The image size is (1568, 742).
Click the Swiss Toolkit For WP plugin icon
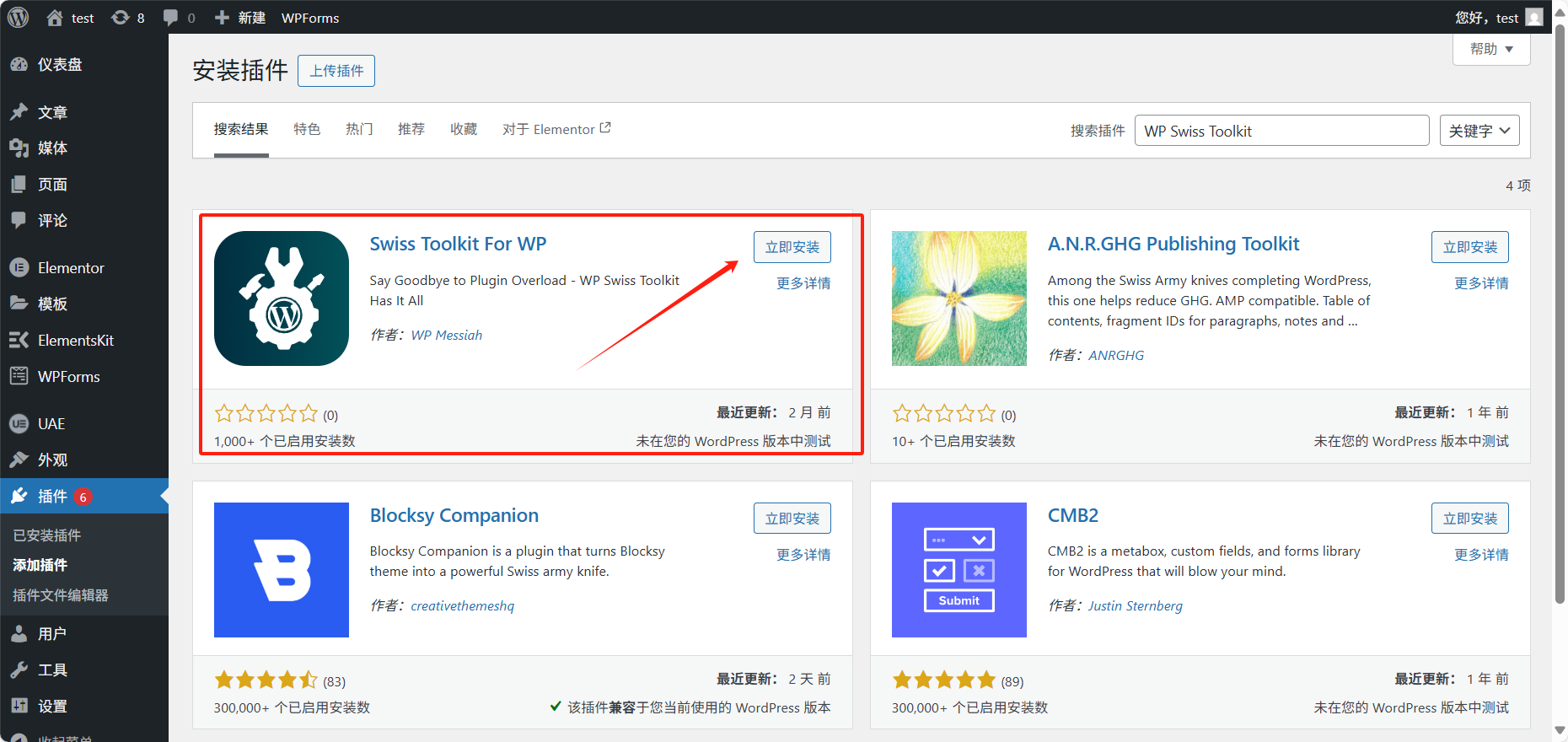[281, 298]
